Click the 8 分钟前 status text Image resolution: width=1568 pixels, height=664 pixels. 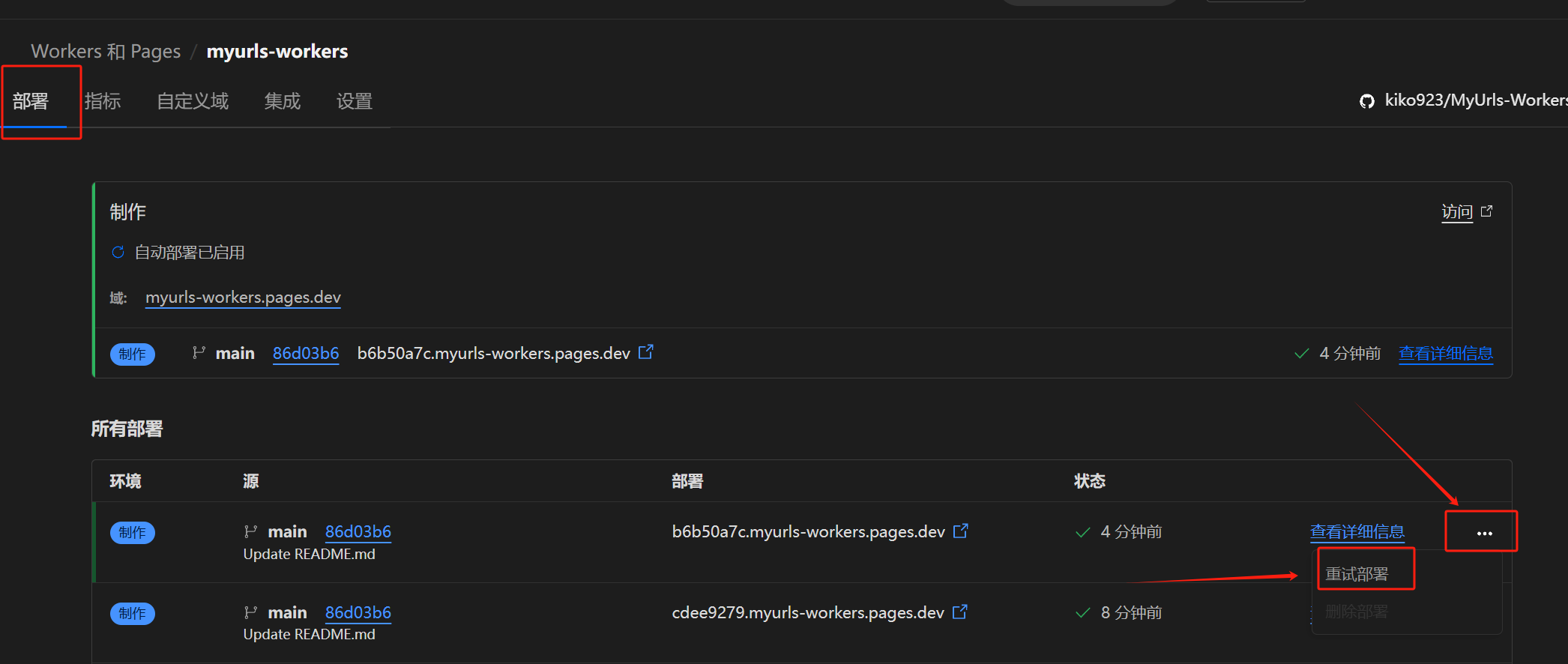pos(1131,612)
